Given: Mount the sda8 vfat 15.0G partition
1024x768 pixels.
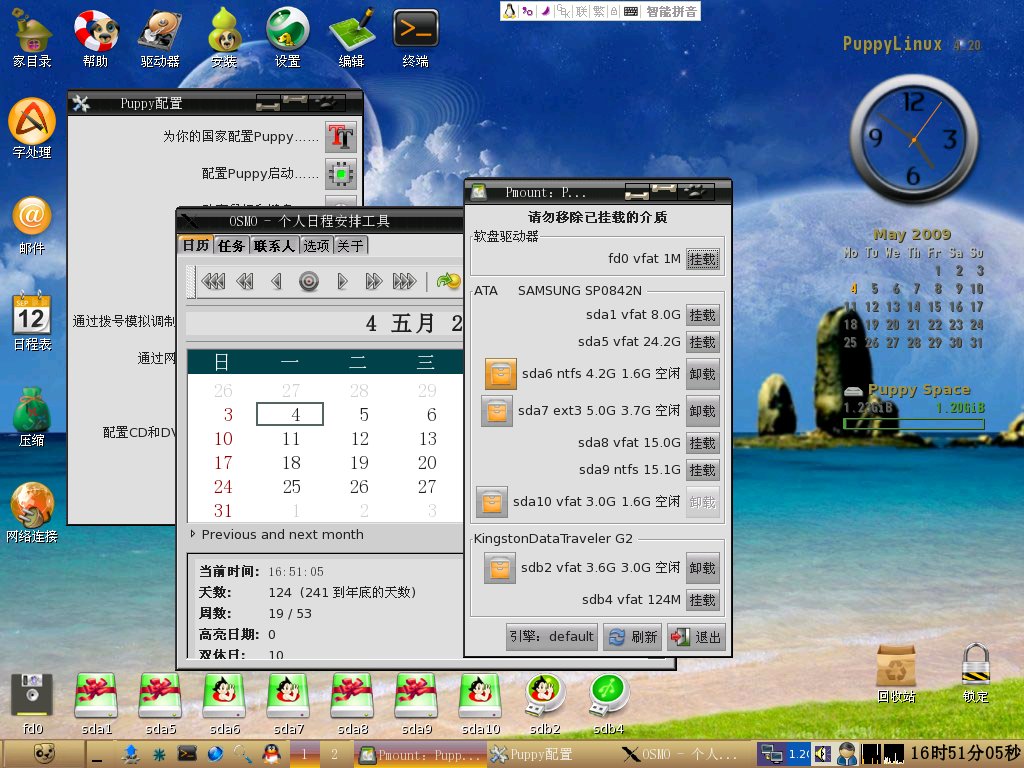Looking at the screenshot, I should 703,443.
